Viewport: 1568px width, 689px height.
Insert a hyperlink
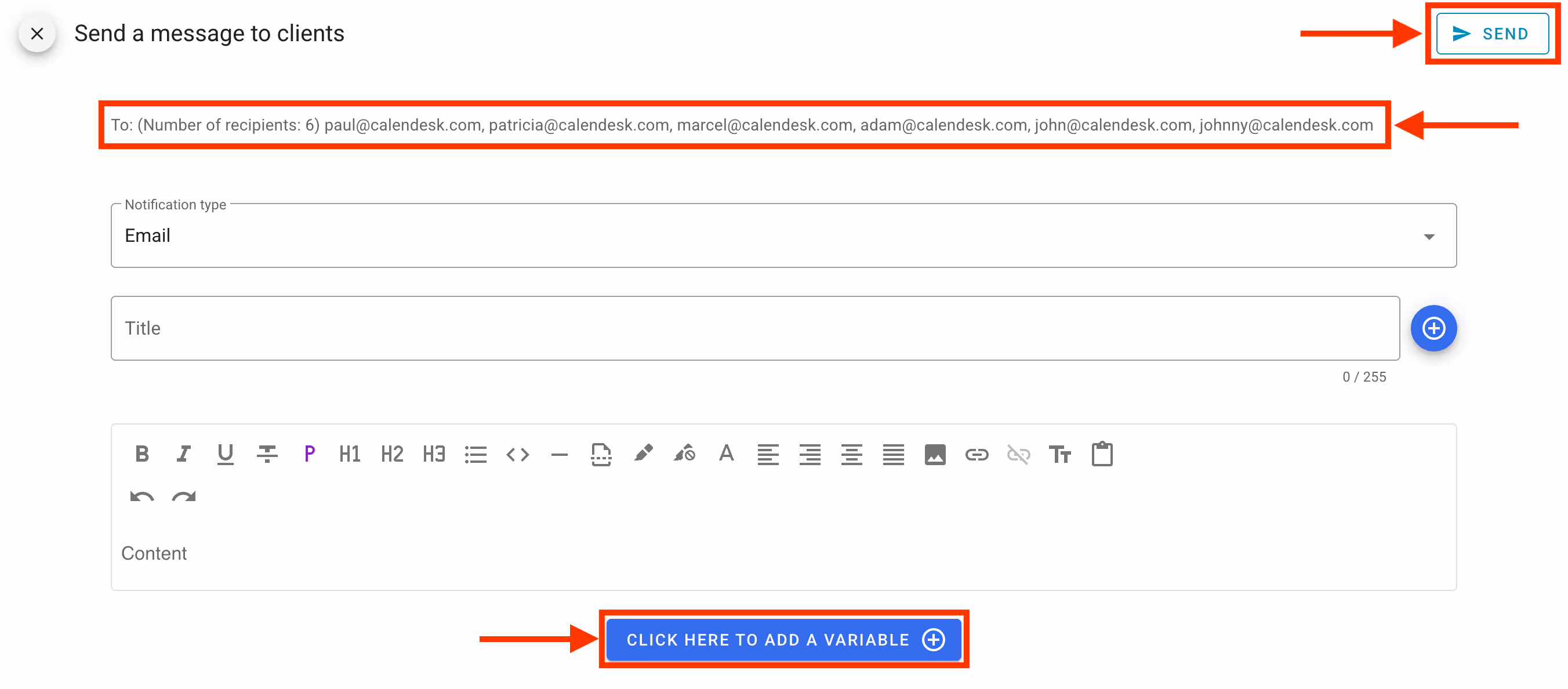click(x=978, y=454)
